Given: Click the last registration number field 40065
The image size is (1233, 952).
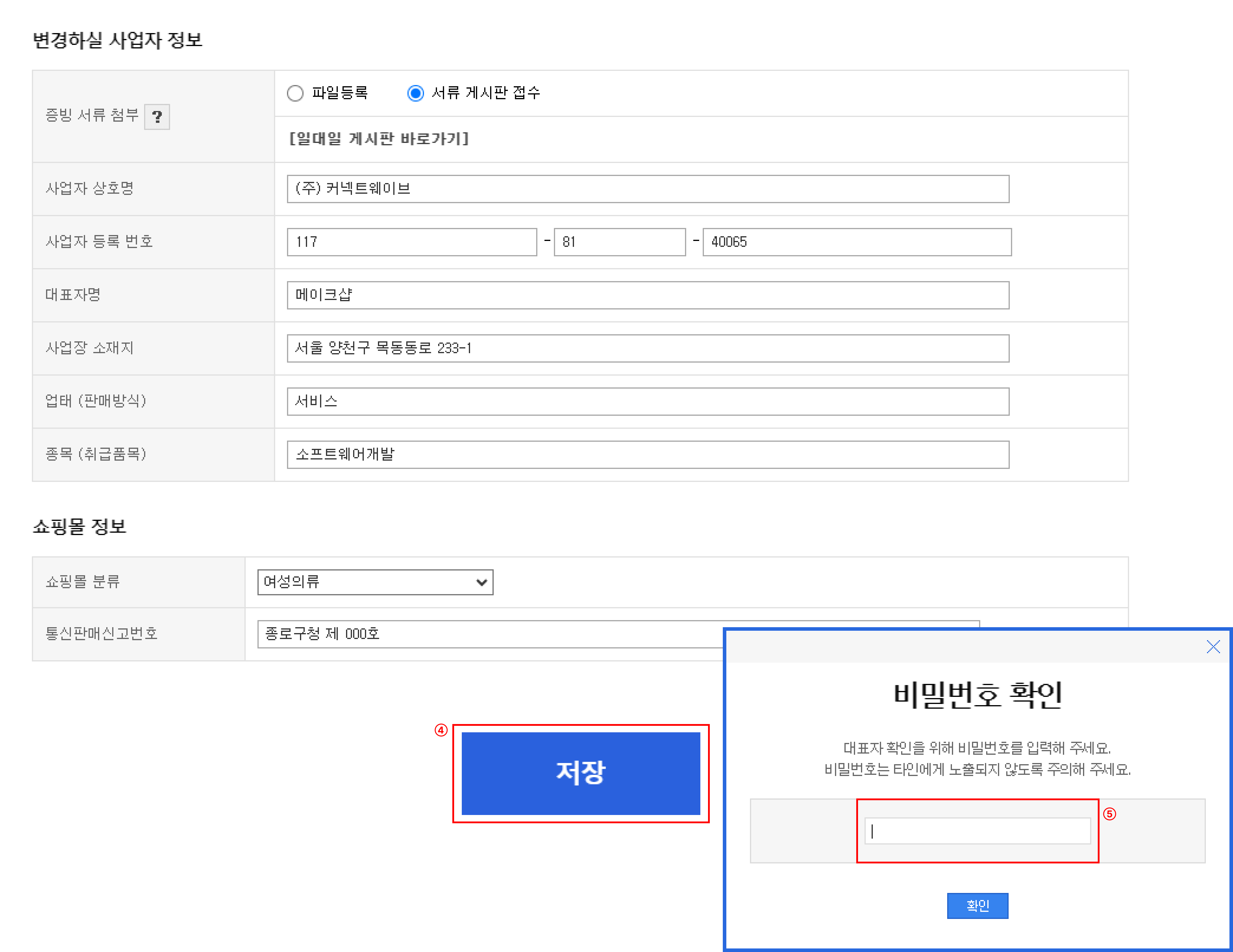Looking at the screenshot, I should point(857,242).
